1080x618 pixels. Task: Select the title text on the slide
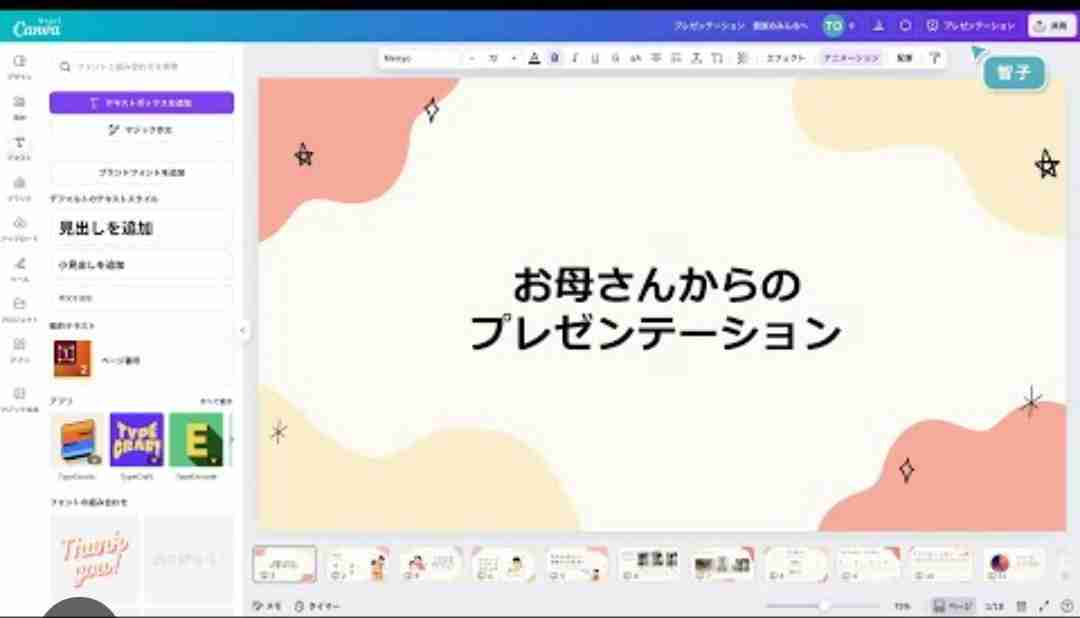point(656,308)
